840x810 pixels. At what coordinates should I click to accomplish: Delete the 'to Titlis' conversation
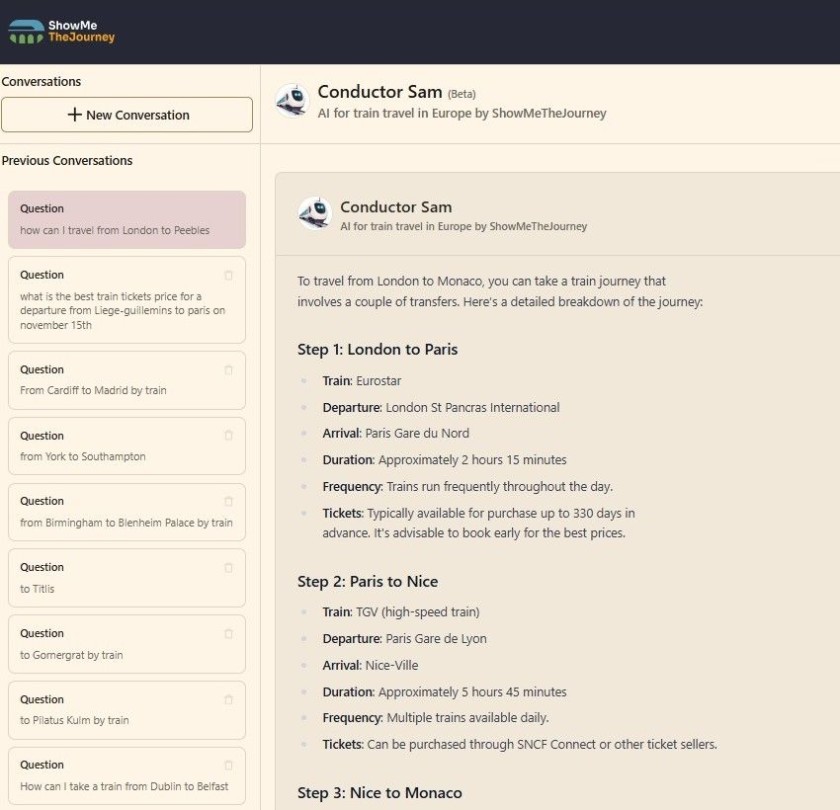pyautogui.click(x=228, y=568)
